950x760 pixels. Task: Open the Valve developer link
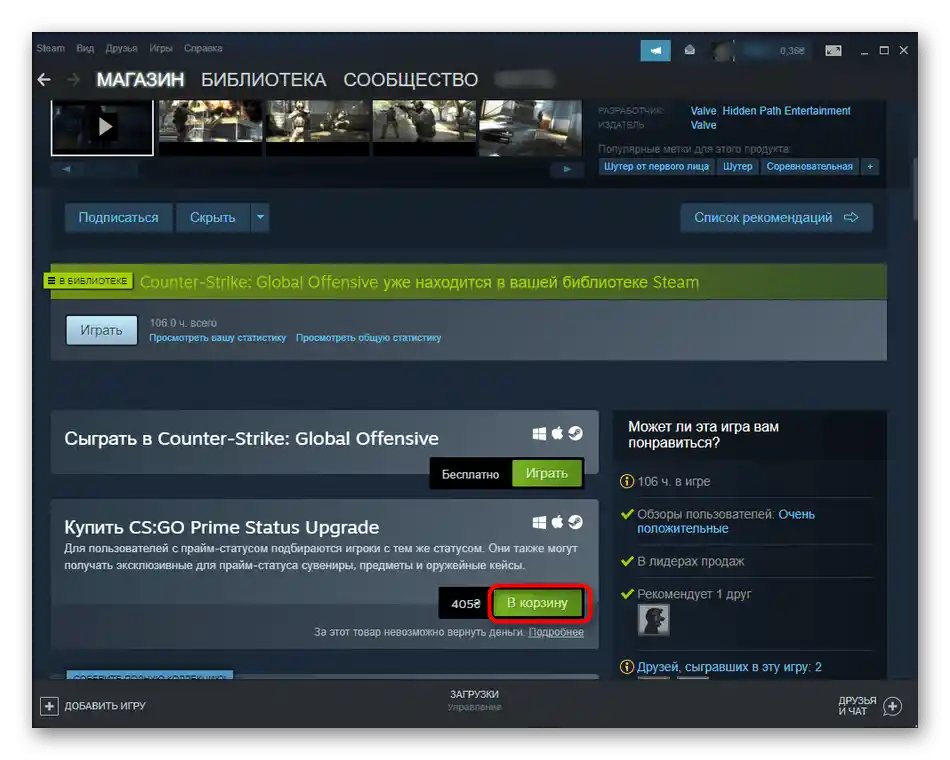click(703, 111)
